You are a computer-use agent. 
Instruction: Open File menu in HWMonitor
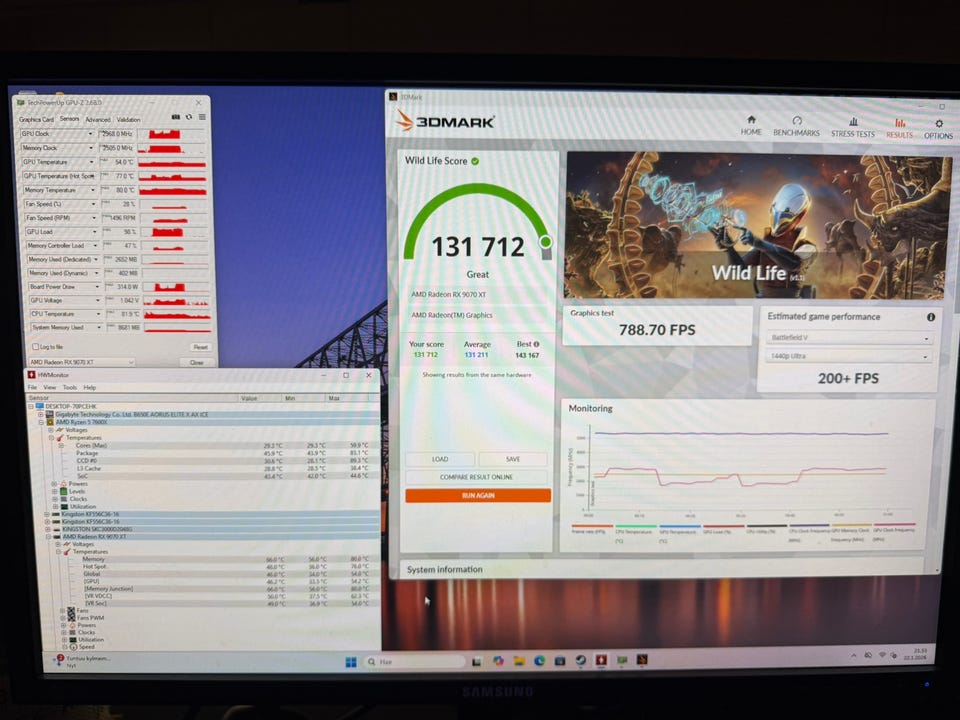pyautogui.click(x=32, y=388)
